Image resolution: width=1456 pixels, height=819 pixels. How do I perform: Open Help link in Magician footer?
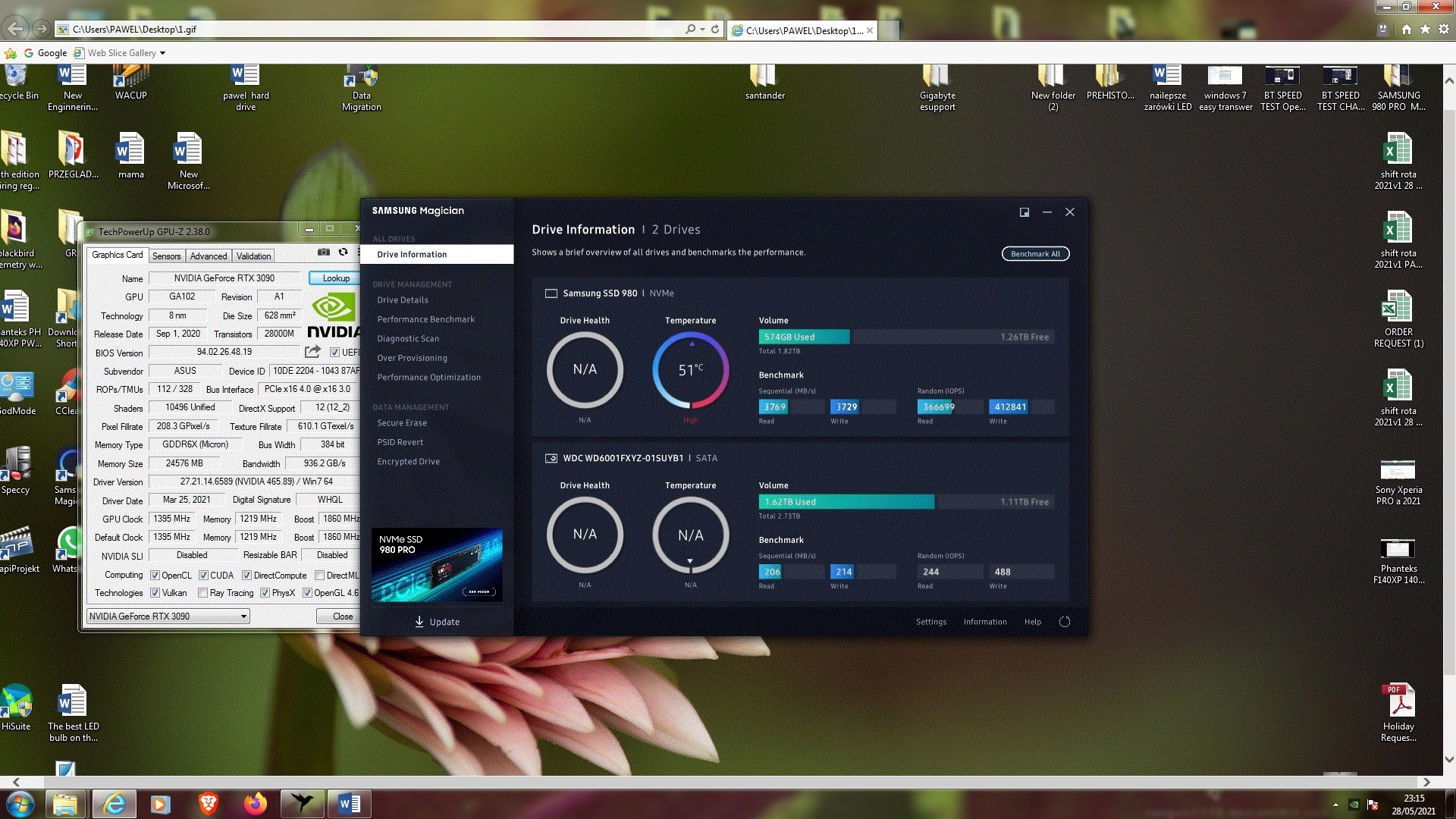1033,622
